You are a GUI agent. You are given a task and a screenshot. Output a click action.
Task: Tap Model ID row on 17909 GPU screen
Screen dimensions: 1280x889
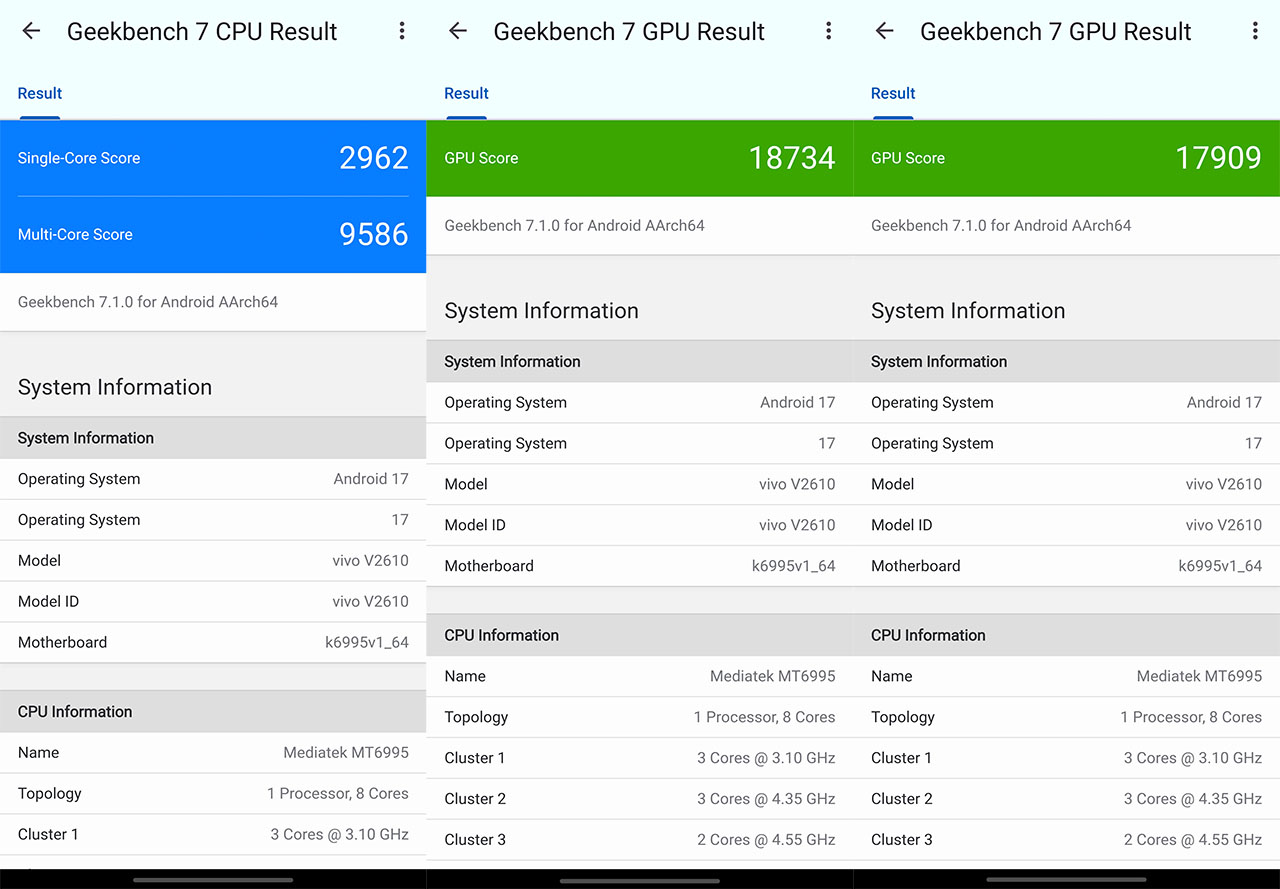[x=1066, y=525]
